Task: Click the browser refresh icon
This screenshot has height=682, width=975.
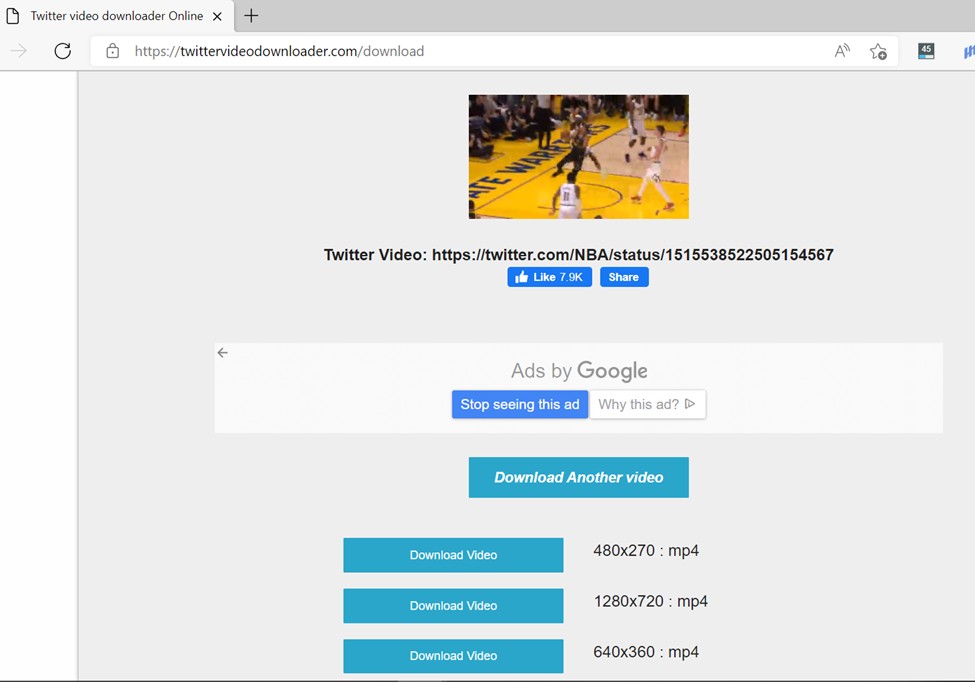Action: coord(62,51)
